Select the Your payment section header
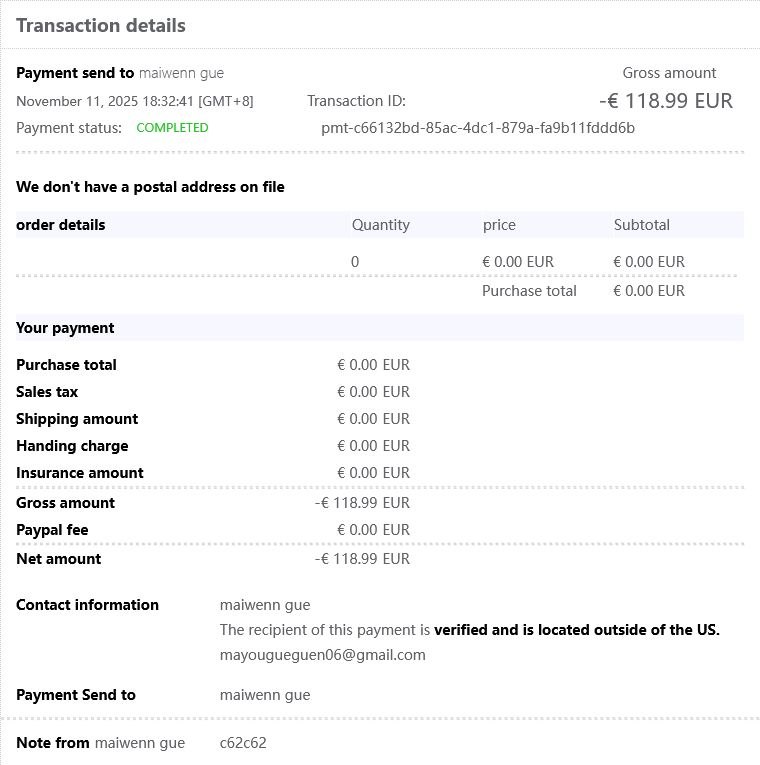760x765 pixels. [65, 328]
